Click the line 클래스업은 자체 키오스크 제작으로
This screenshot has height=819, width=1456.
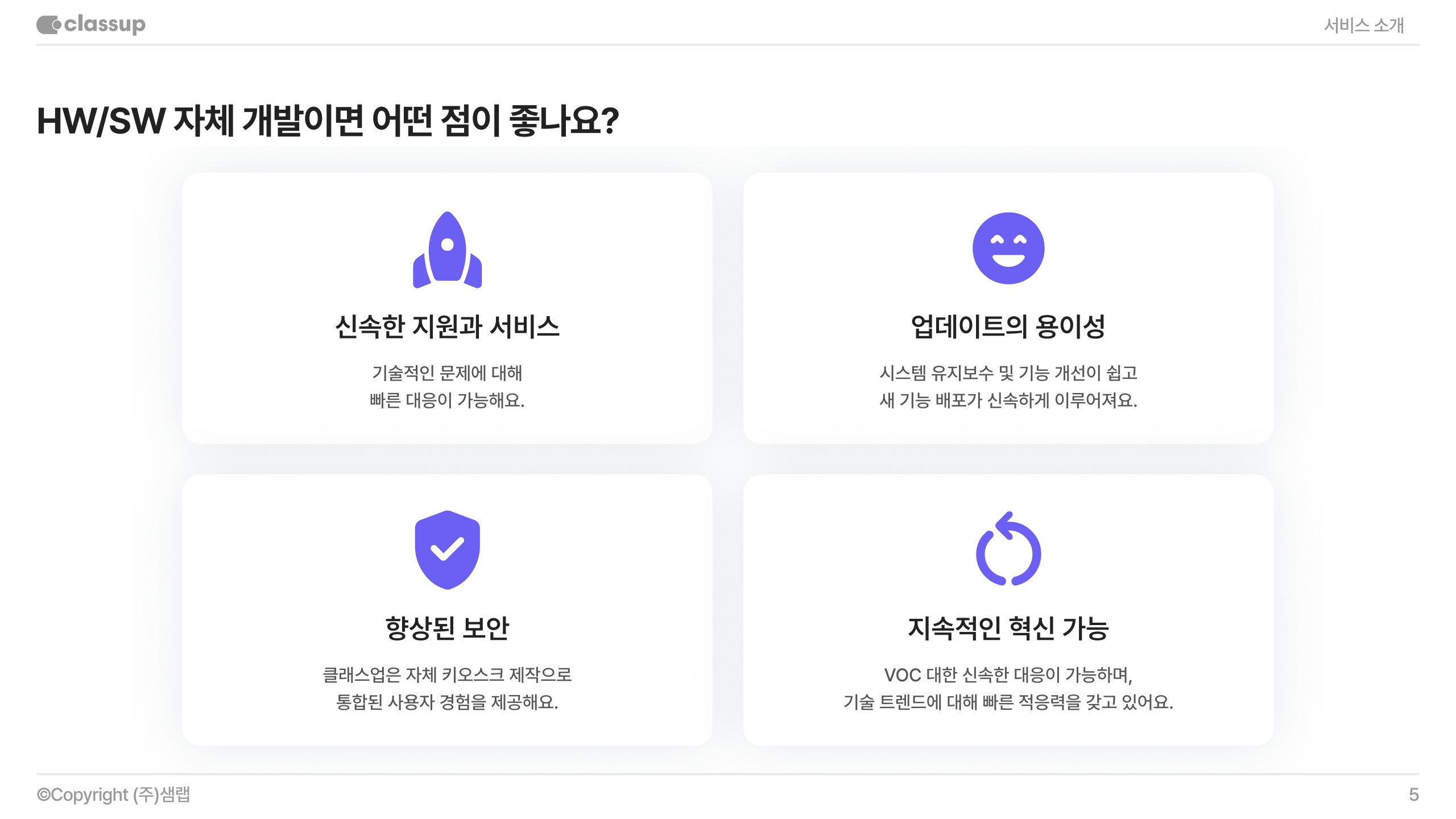(447, 675)
